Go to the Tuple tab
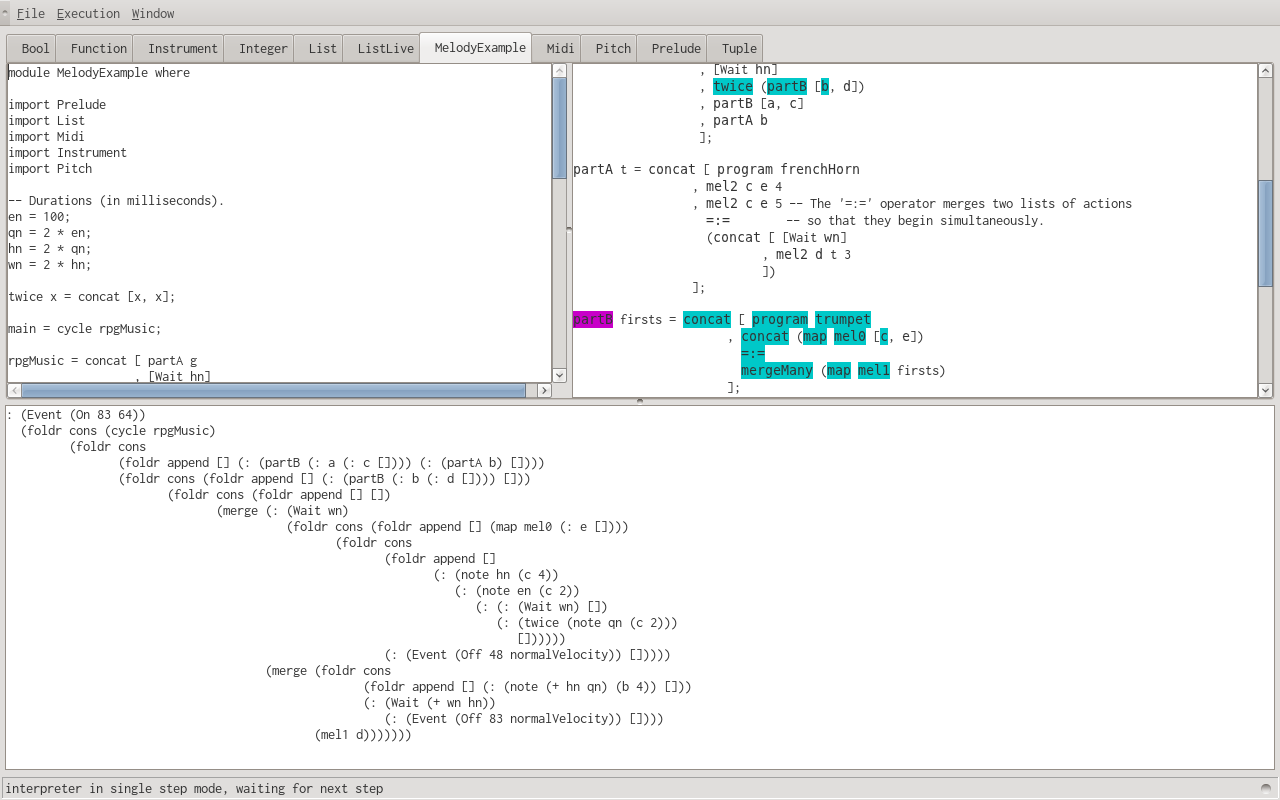 (739, 48)
